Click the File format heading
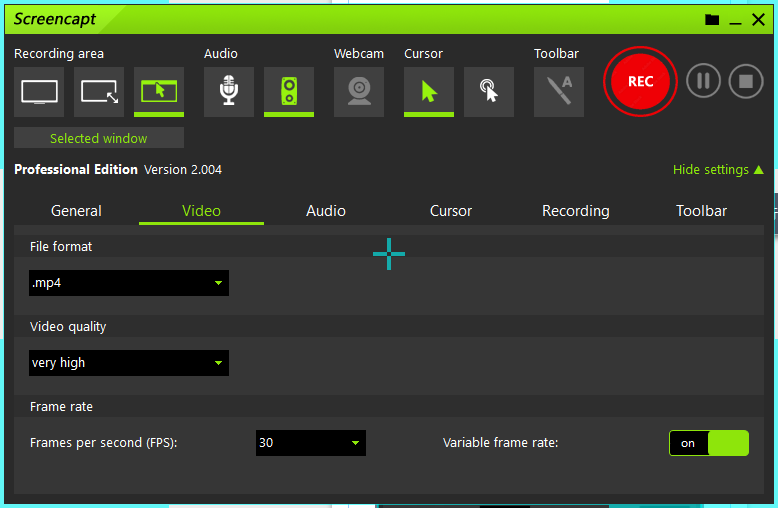 (x=61, y=247)
